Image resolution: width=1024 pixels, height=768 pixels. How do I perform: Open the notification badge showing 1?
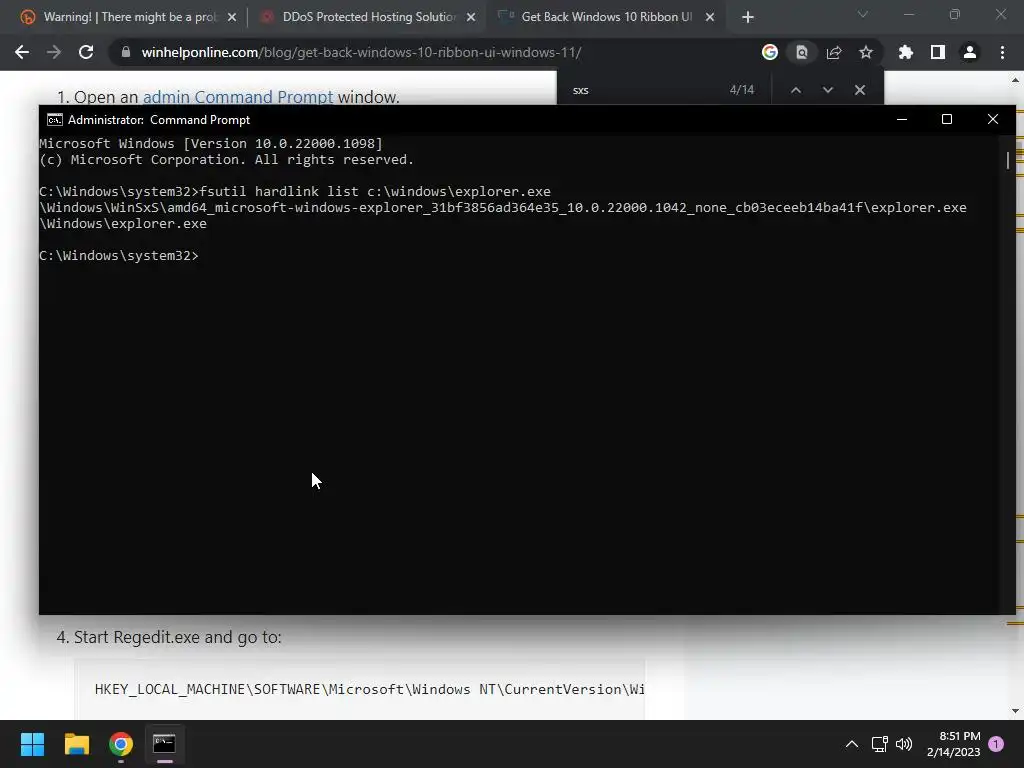point(996,744)
